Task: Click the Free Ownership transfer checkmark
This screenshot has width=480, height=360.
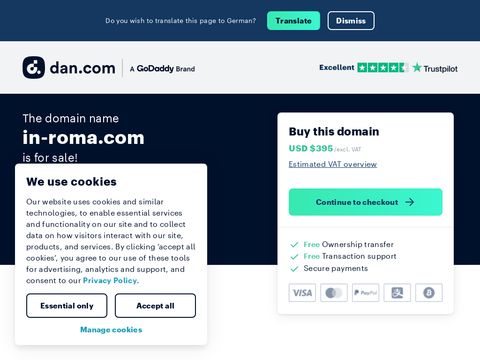Action: [294, 245]
